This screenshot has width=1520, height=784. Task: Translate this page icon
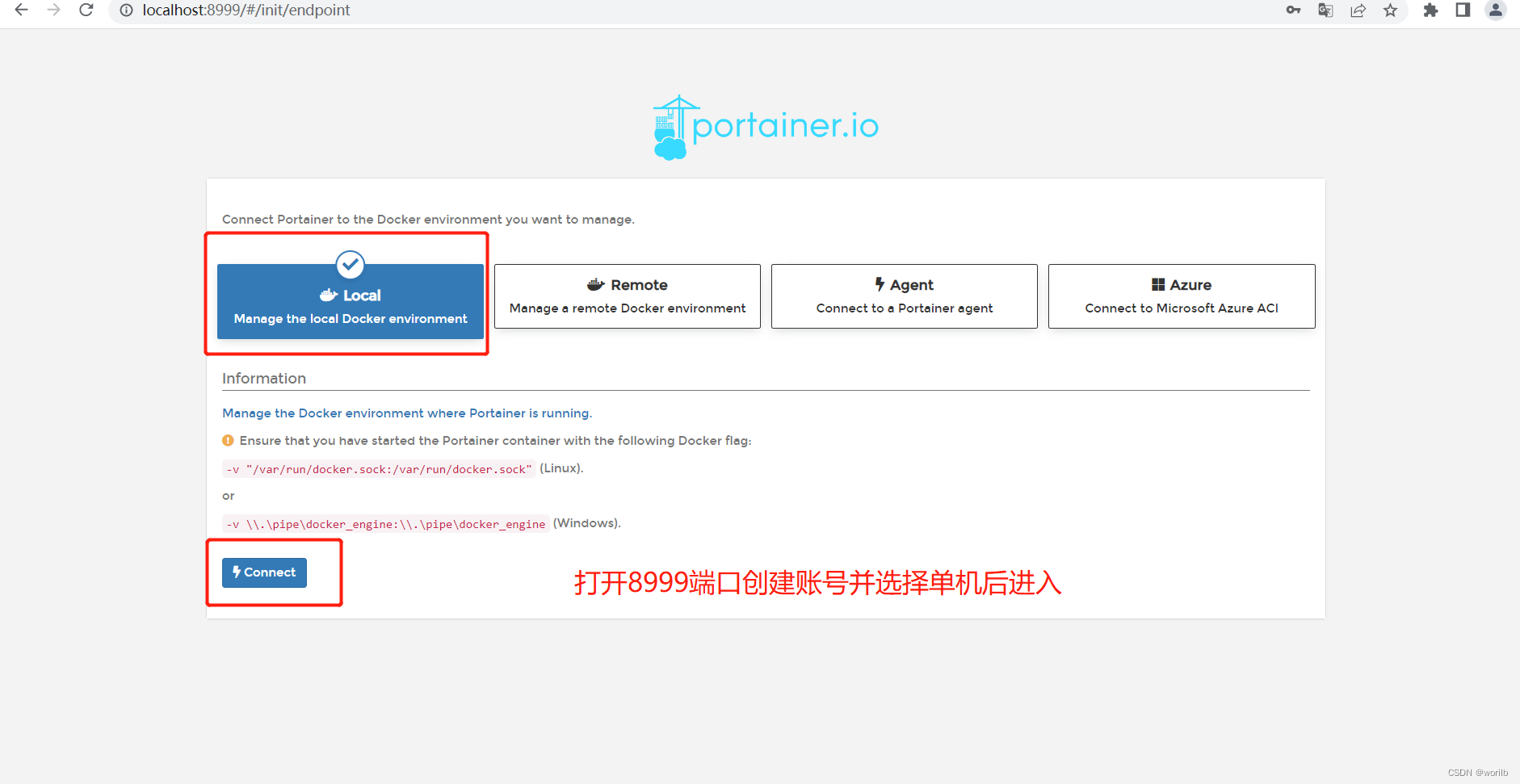point(1325,10)
